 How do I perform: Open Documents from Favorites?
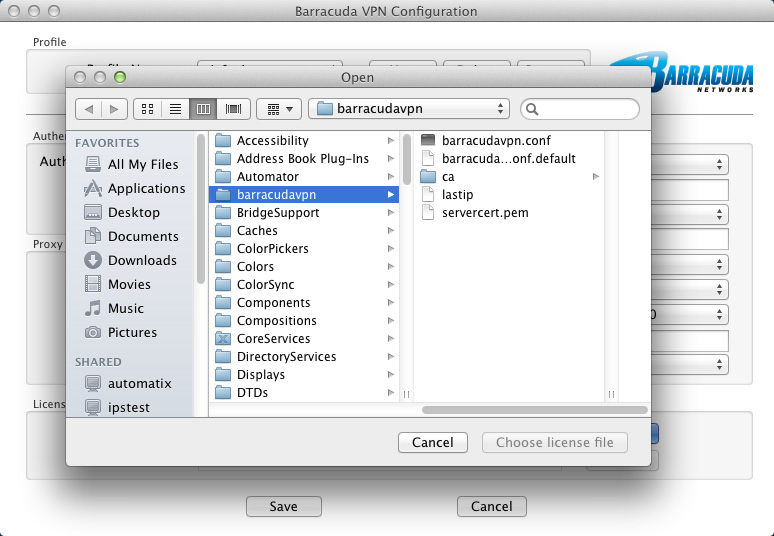[131, 236]
